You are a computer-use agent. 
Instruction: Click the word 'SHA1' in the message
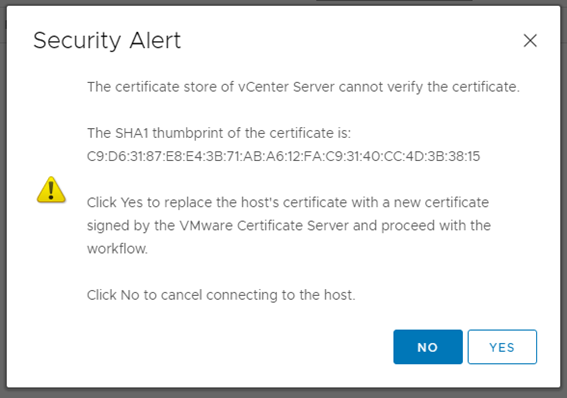click(132, 133)
